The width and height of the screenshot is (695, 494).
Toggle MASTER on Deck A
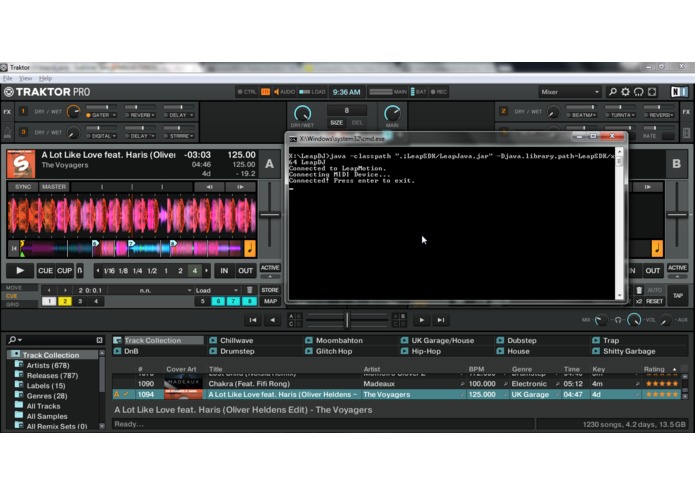[54, 187]
